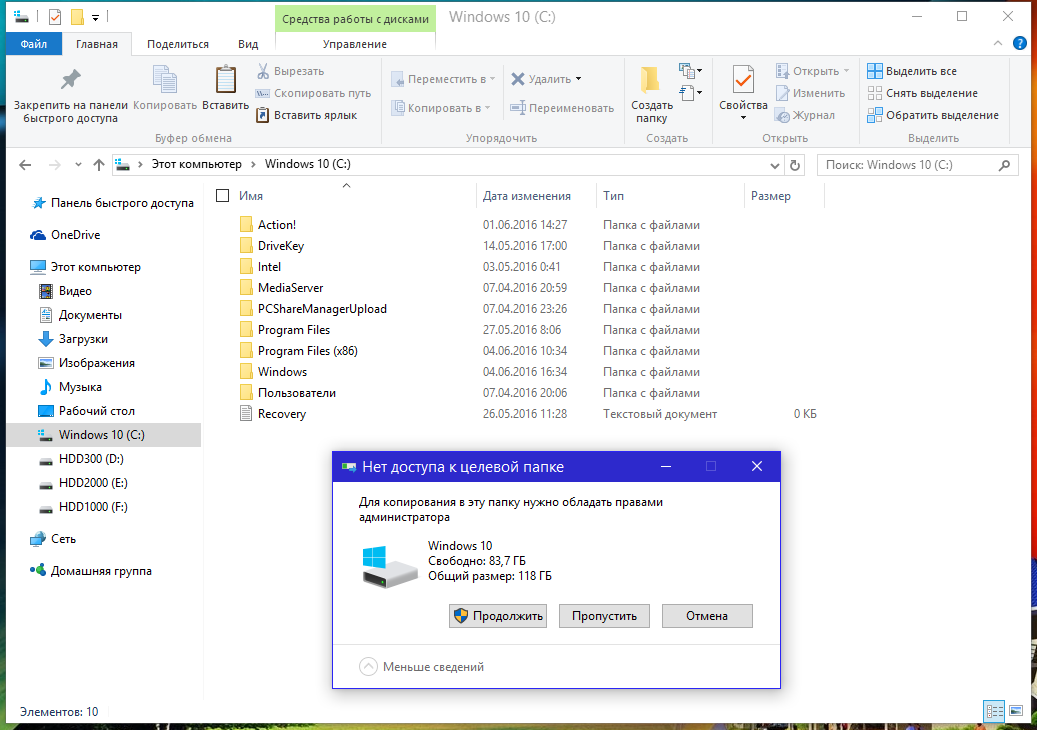Click the Refresh icon beside address bar
The image size is (1037, 730).
coord(795,165)
